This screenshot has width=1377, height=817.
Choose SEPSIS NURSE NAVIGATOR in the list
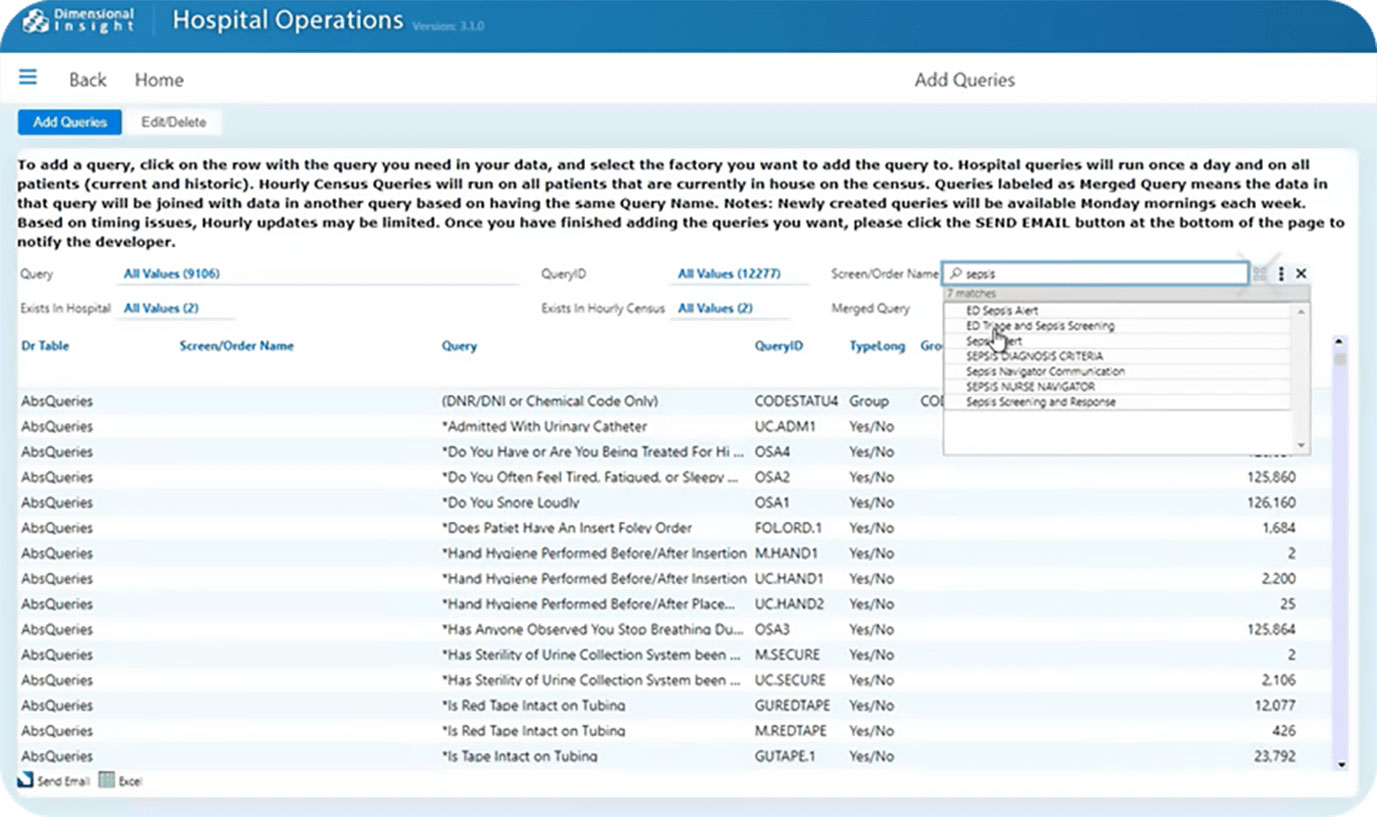(1030, 387)
